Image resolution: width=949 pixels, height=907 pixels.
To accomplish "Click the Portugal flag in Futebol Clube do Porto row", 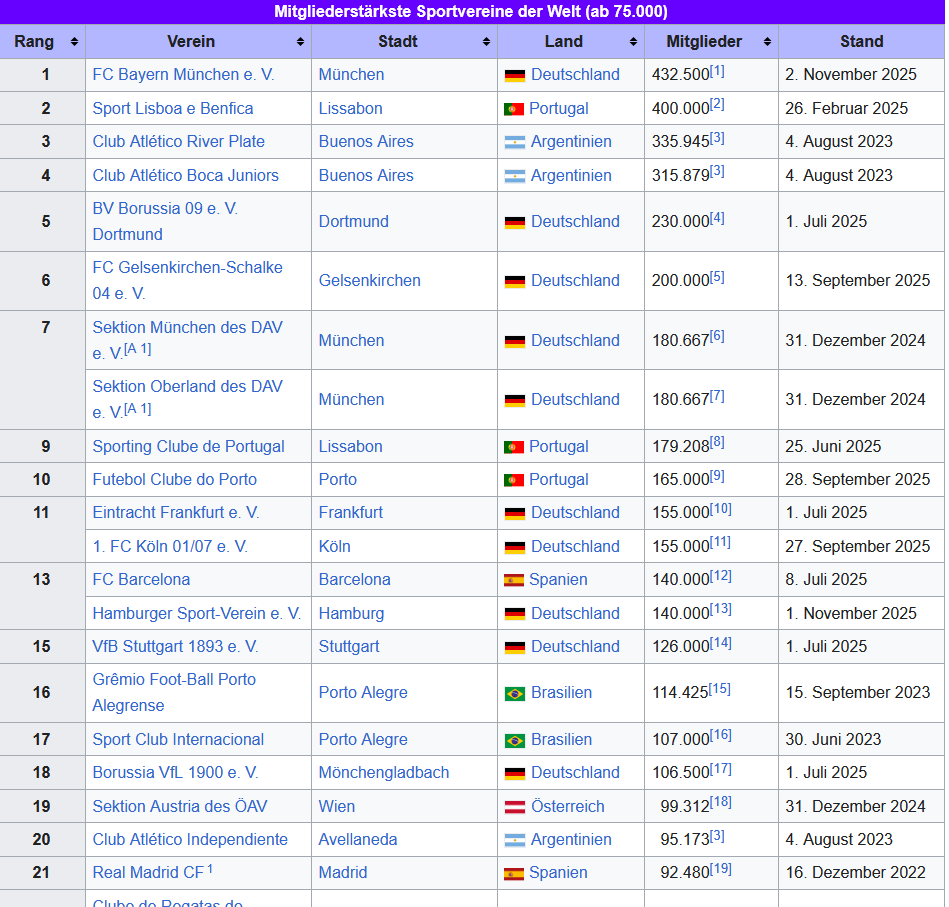I will click(x=514, y=480).
